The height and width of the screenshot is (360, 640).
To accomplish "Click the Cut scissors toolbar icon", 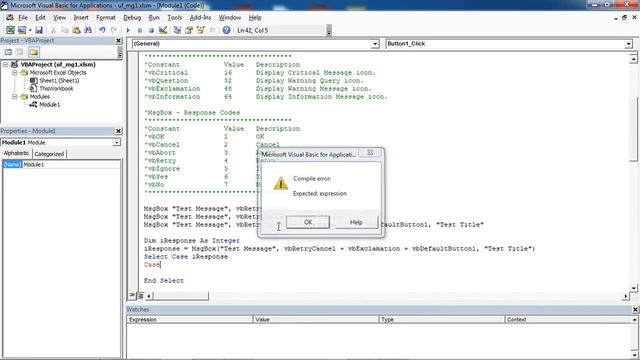I will click(x=53, y=30).
